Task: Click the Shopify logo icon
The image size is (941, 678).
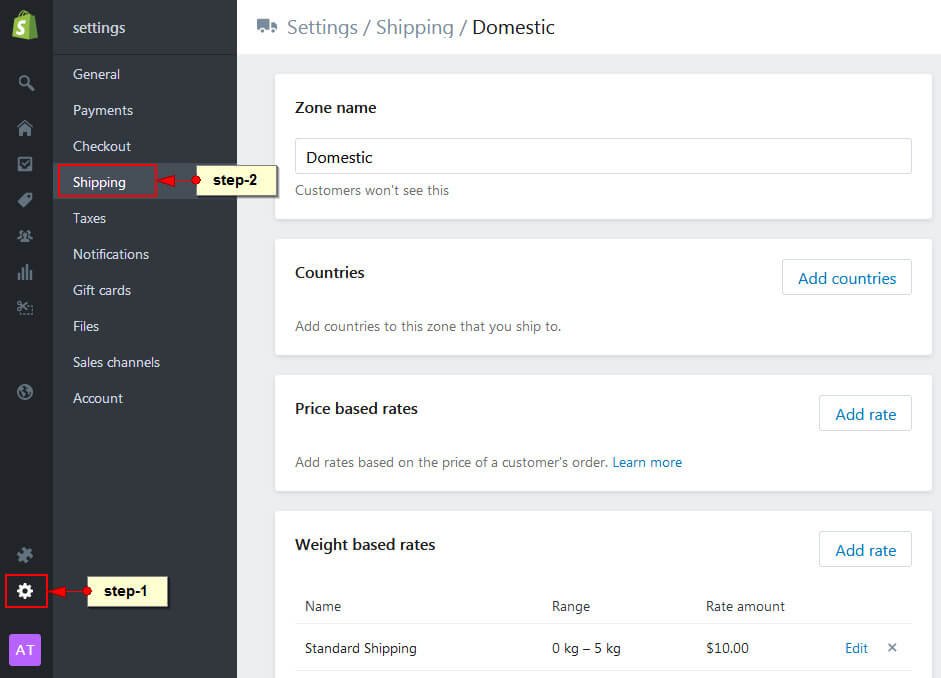Action: pyautogui.click(x=25, y=26)
